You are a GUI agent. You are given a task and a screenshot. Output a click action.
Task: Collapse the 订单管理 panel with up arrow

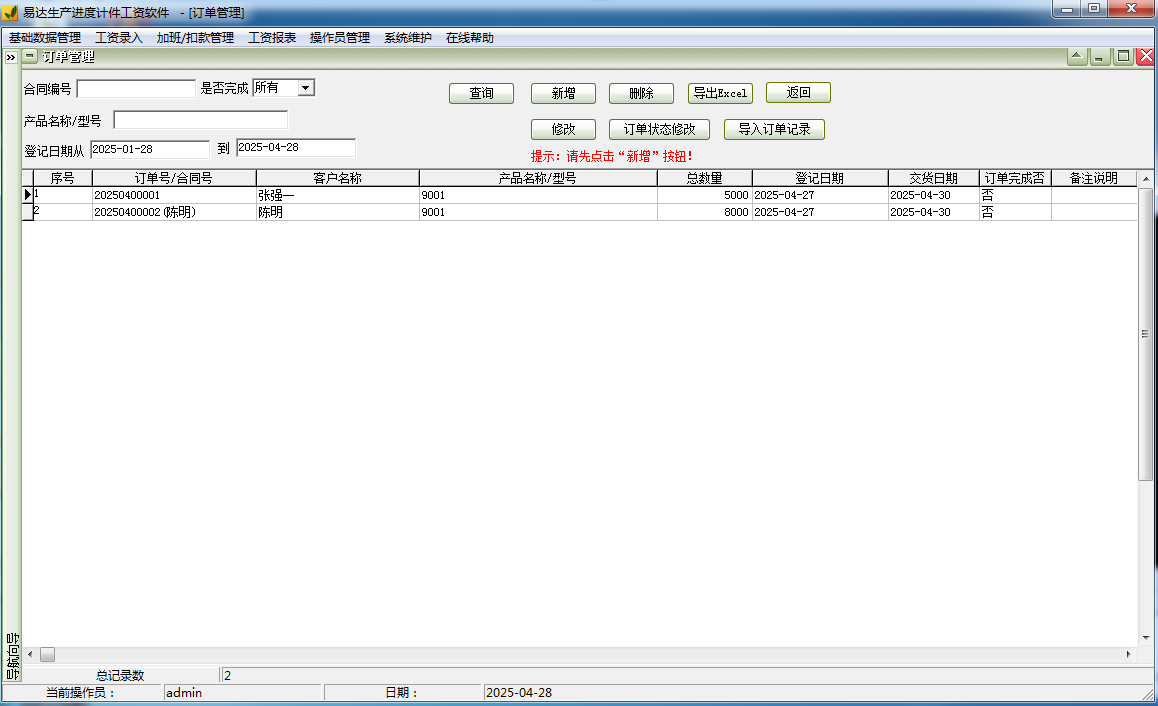click(x=1075, y=56)
